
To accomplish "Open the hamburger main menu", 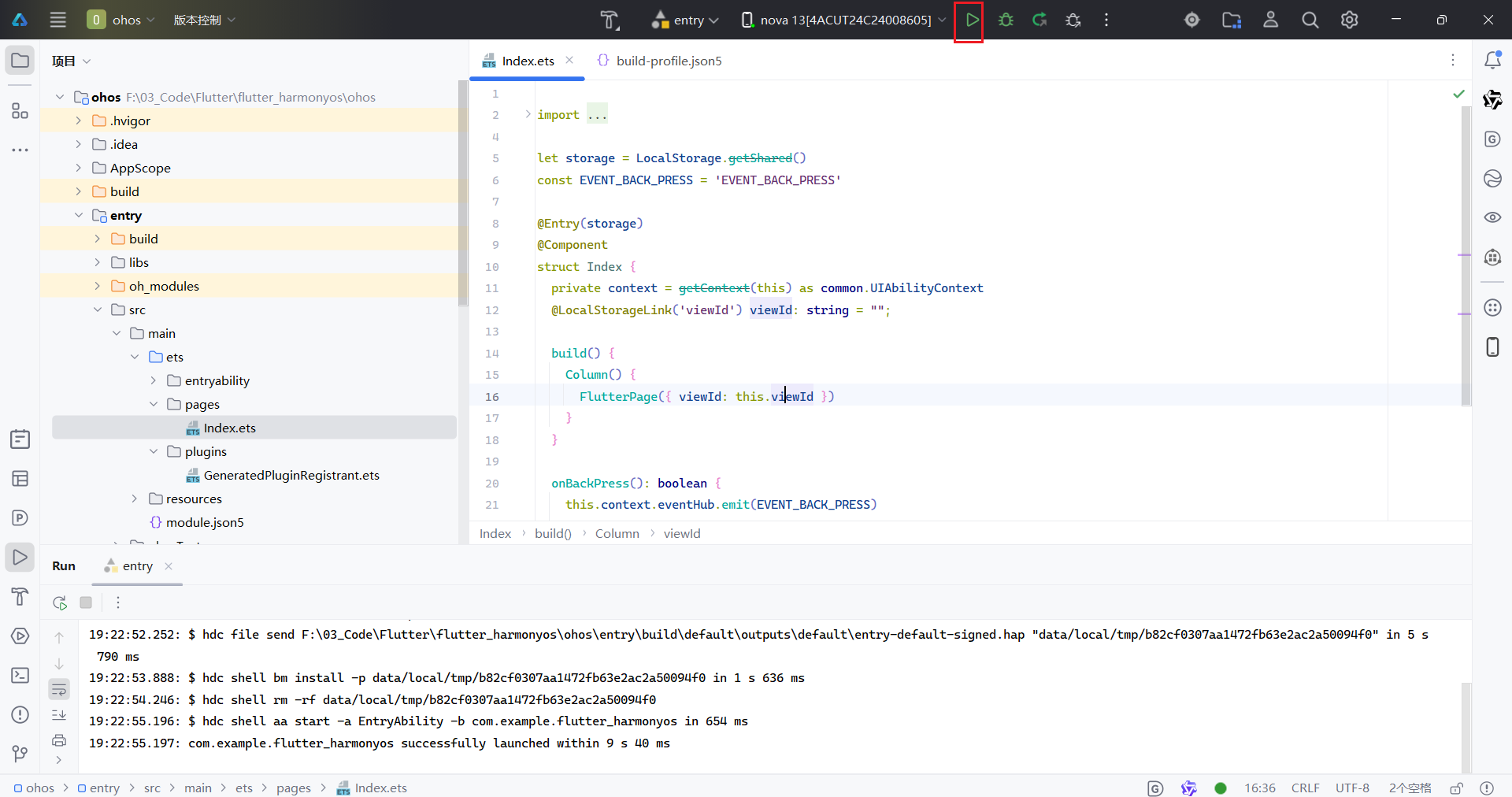I will tap(58, 20).
